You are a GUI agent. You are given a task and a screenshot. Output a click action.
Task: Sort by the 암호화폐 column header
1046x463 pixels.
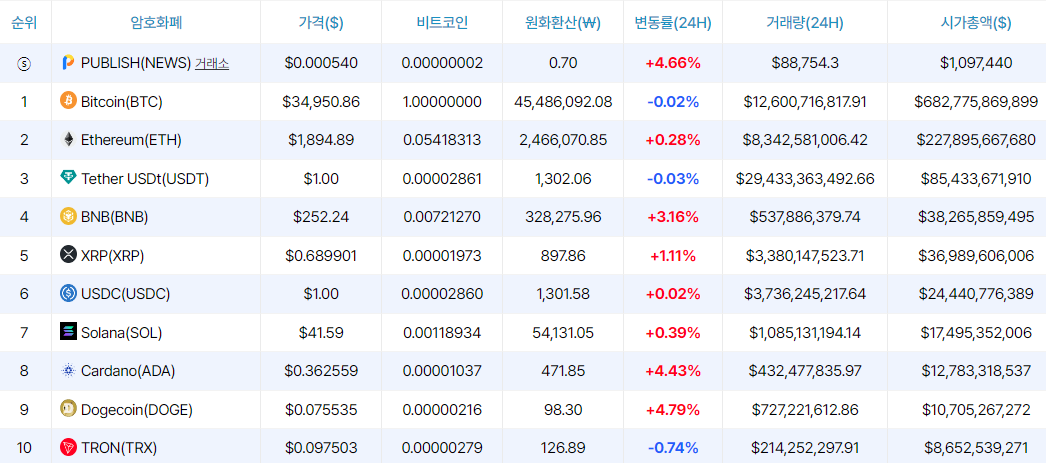[156, 23]
